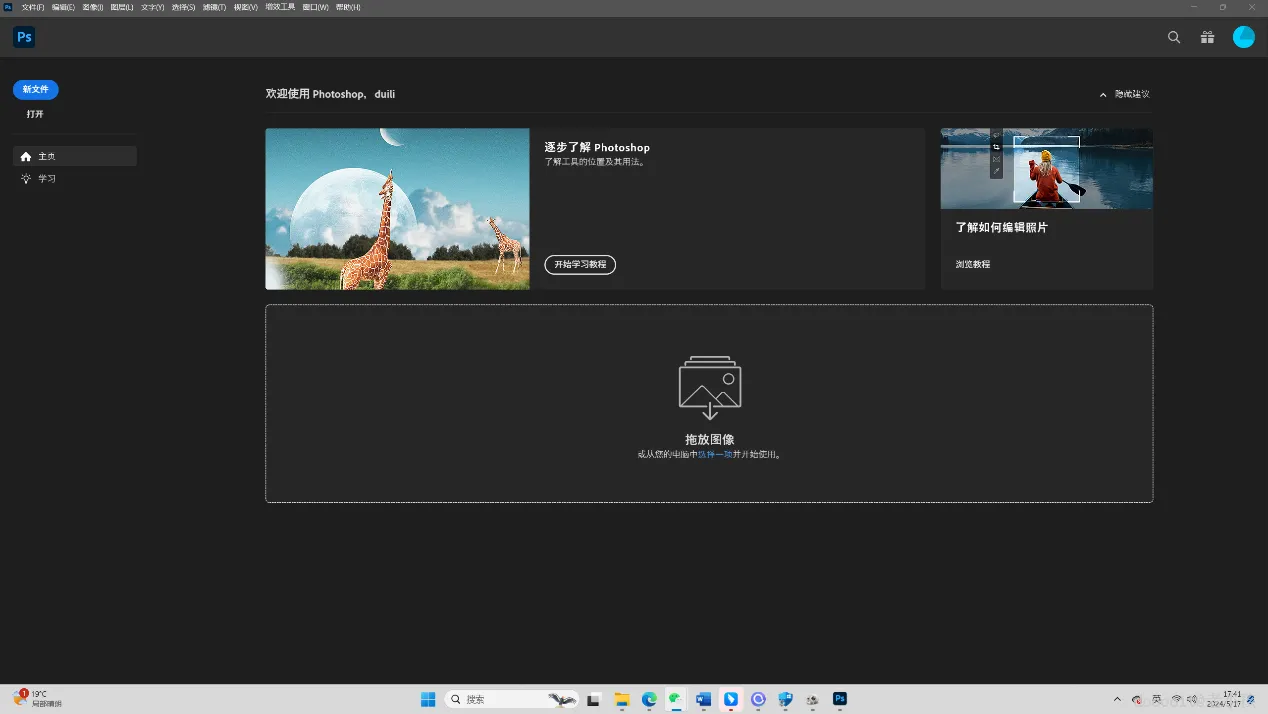Click the 浏览教程 link

(972, 265)
